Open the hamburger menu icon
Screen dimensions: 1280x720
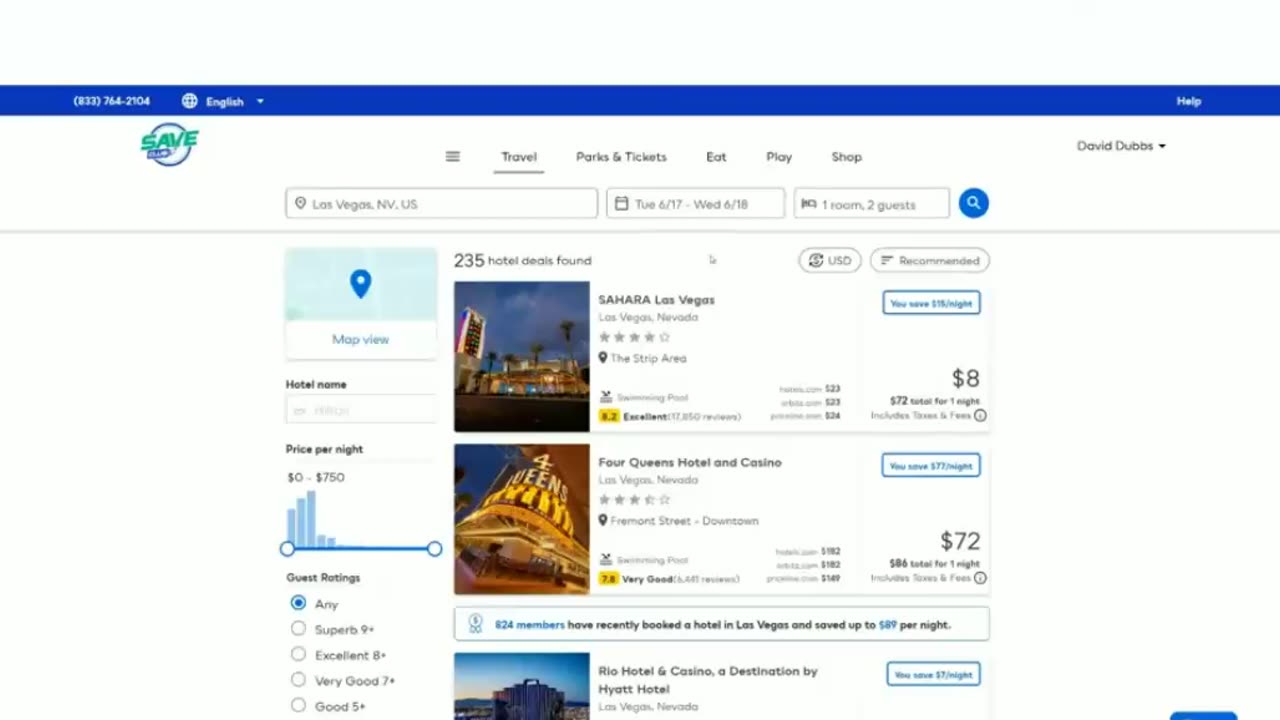453,156
